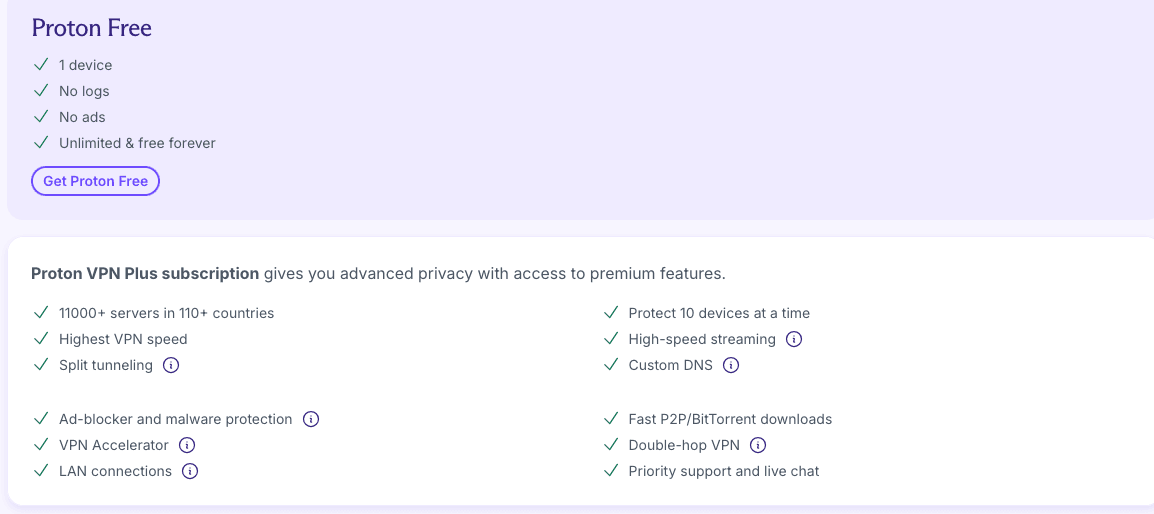Click the Get Proton Free button
The width and height of the screenshot is (1154, 514).
95,181
